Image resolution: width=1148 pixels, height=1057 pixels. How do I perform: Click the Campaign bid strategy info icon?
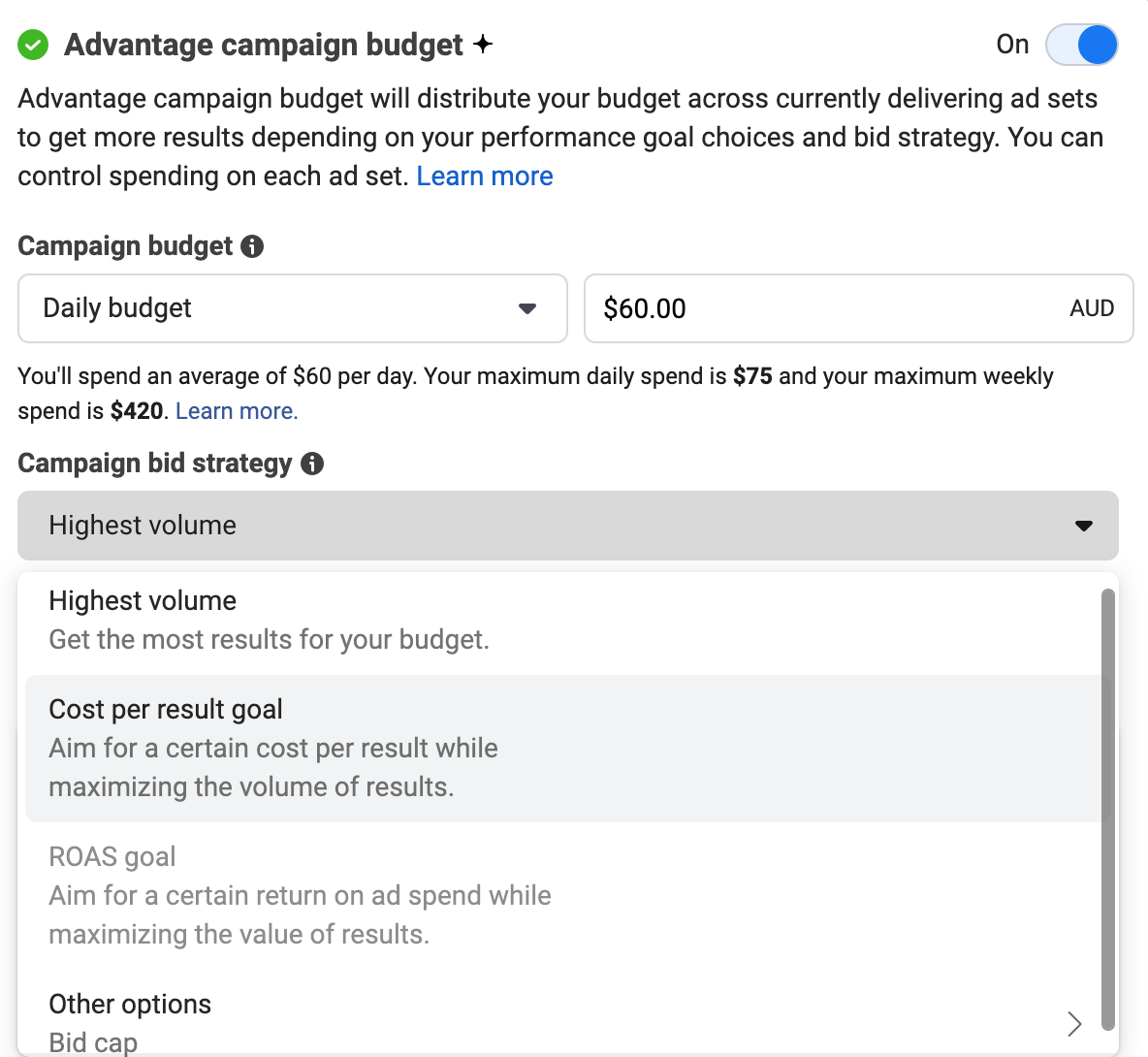(312, 464)
